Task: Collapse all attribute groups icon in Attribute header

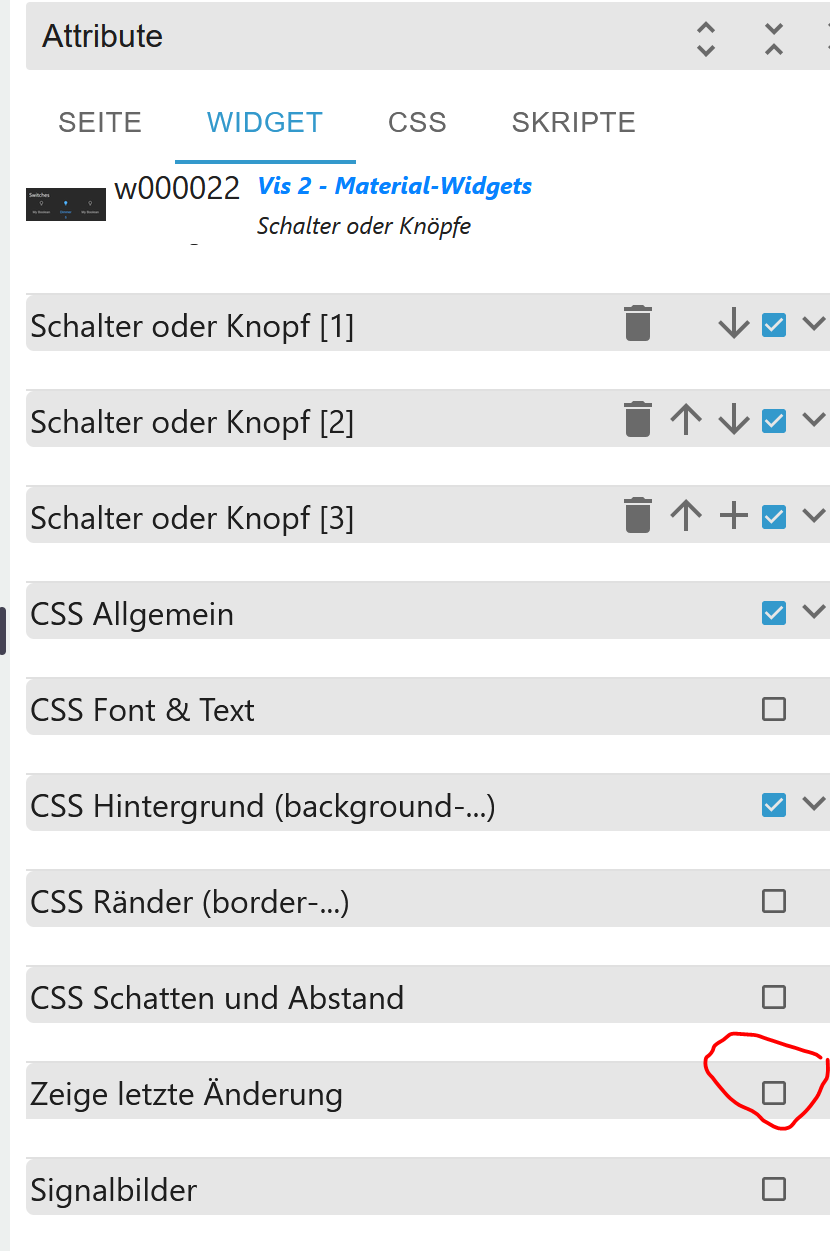Action: click(774, 38)
